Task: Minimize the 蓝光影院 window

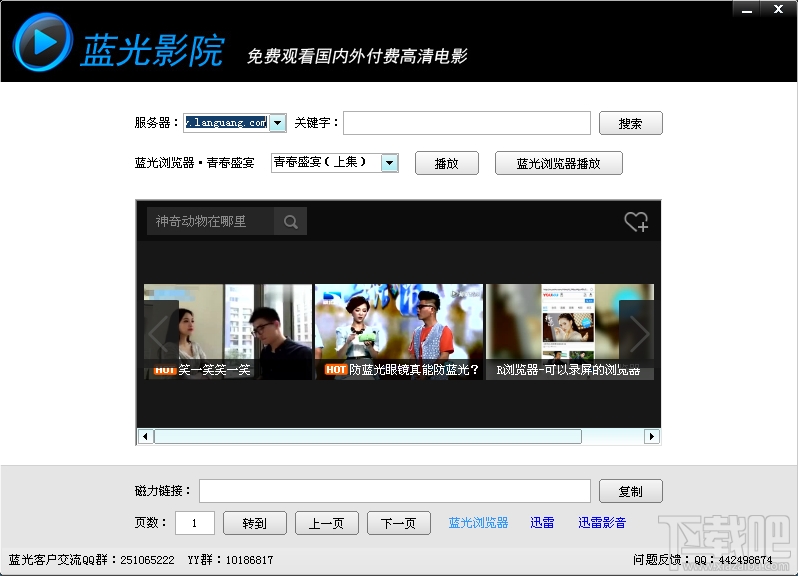Action: (x=747, y=9)
